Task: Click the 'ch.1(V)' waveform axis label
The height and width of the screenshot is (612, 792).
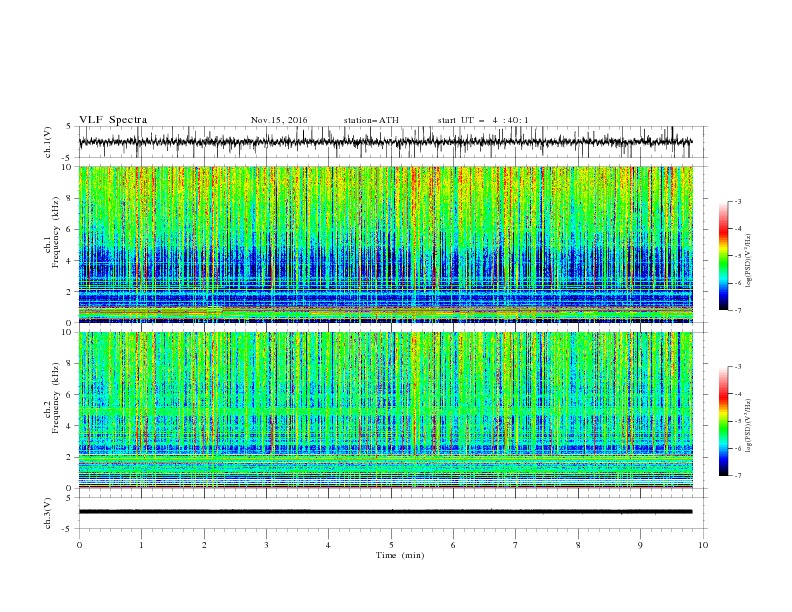Action: click(48, 142)
